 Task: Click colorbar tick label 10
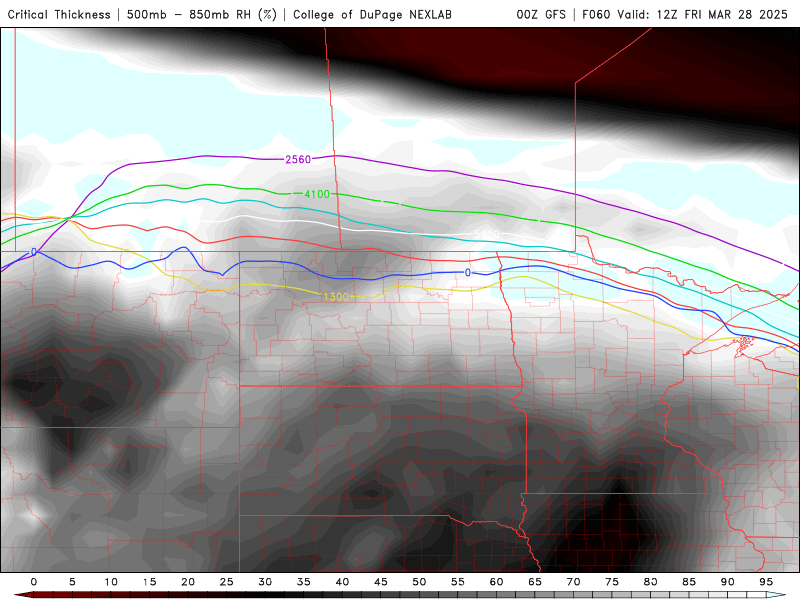(x=111, y=582)
